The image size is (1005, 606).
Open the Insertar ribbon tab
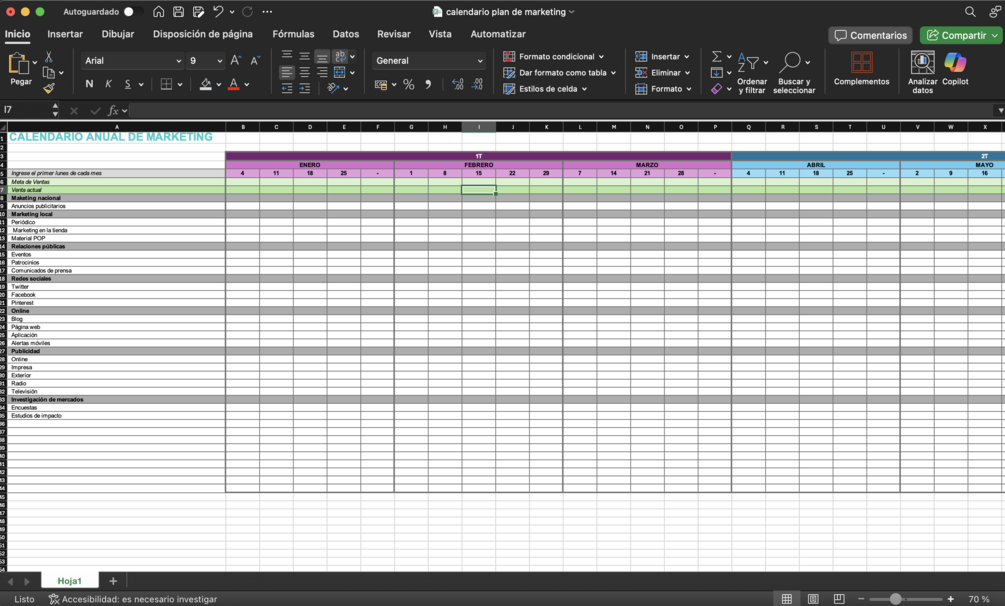(65, 34)
